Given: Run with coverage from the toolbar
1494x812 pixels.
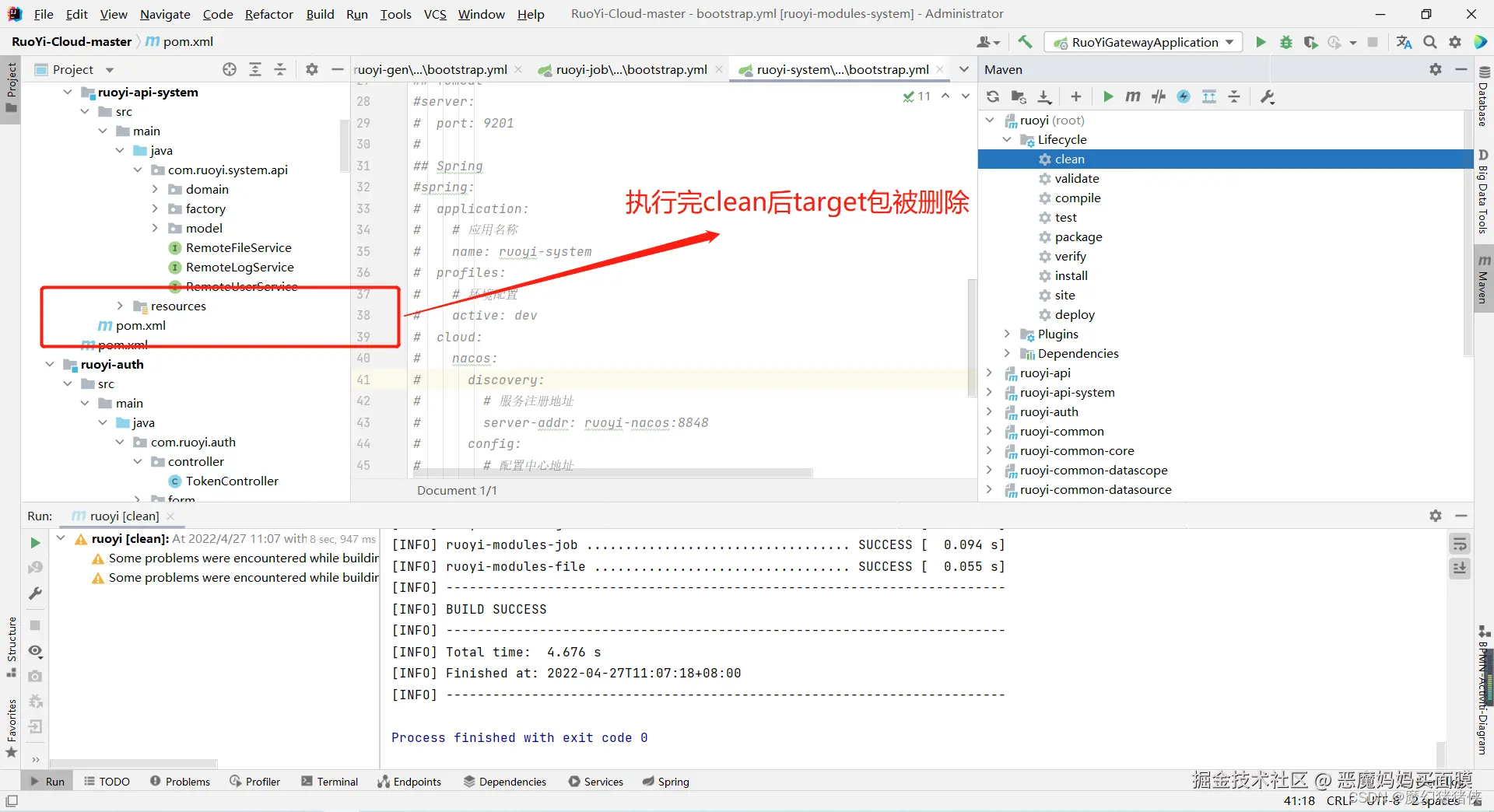Looking at the screenshot, I should pyautogui.click(x=1311, y=42).
